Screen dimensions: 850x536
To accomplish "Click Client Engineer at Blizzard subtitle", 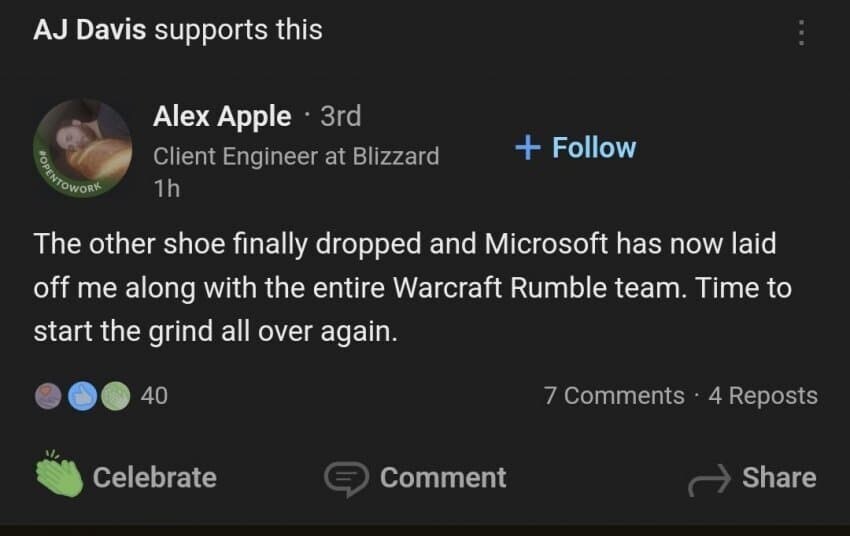I will click(x=296, y=157).
